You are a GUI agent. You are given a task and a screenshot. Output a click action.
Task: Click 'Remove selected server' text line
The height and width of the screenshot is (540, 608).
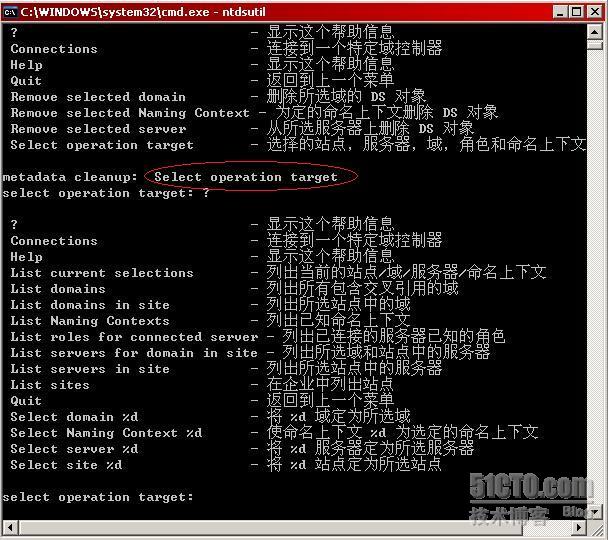coord(98,129)
